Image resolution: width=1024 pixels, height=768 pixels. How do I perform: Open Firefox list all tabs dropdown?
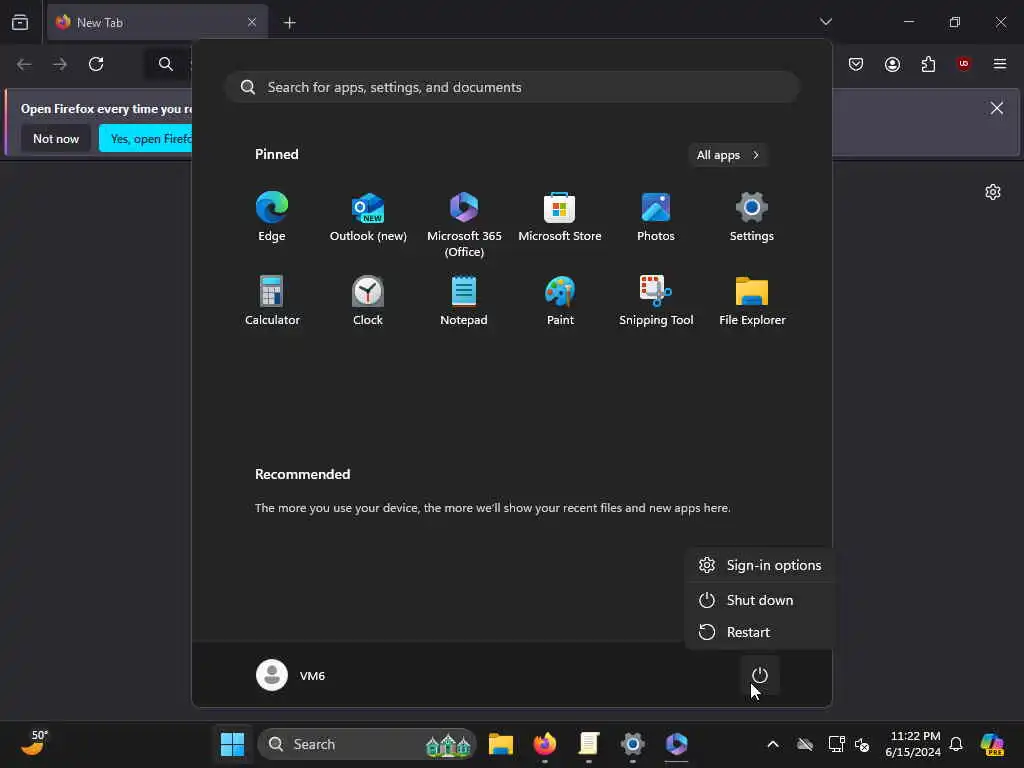[x=825, y=22]
